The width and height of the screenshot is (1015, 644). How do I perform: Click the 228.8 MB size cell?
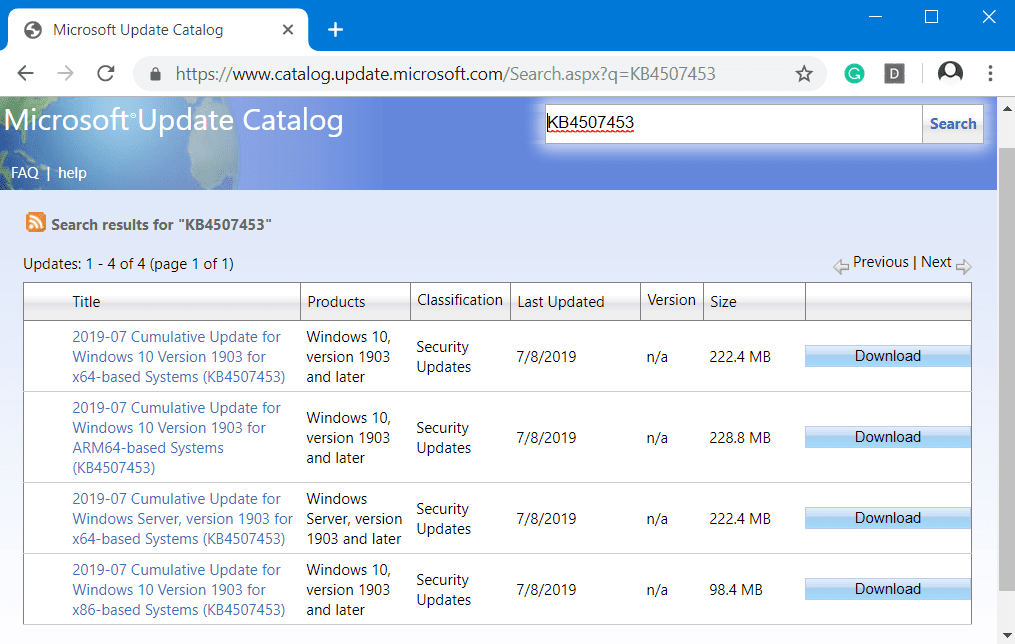click(740, 438)
